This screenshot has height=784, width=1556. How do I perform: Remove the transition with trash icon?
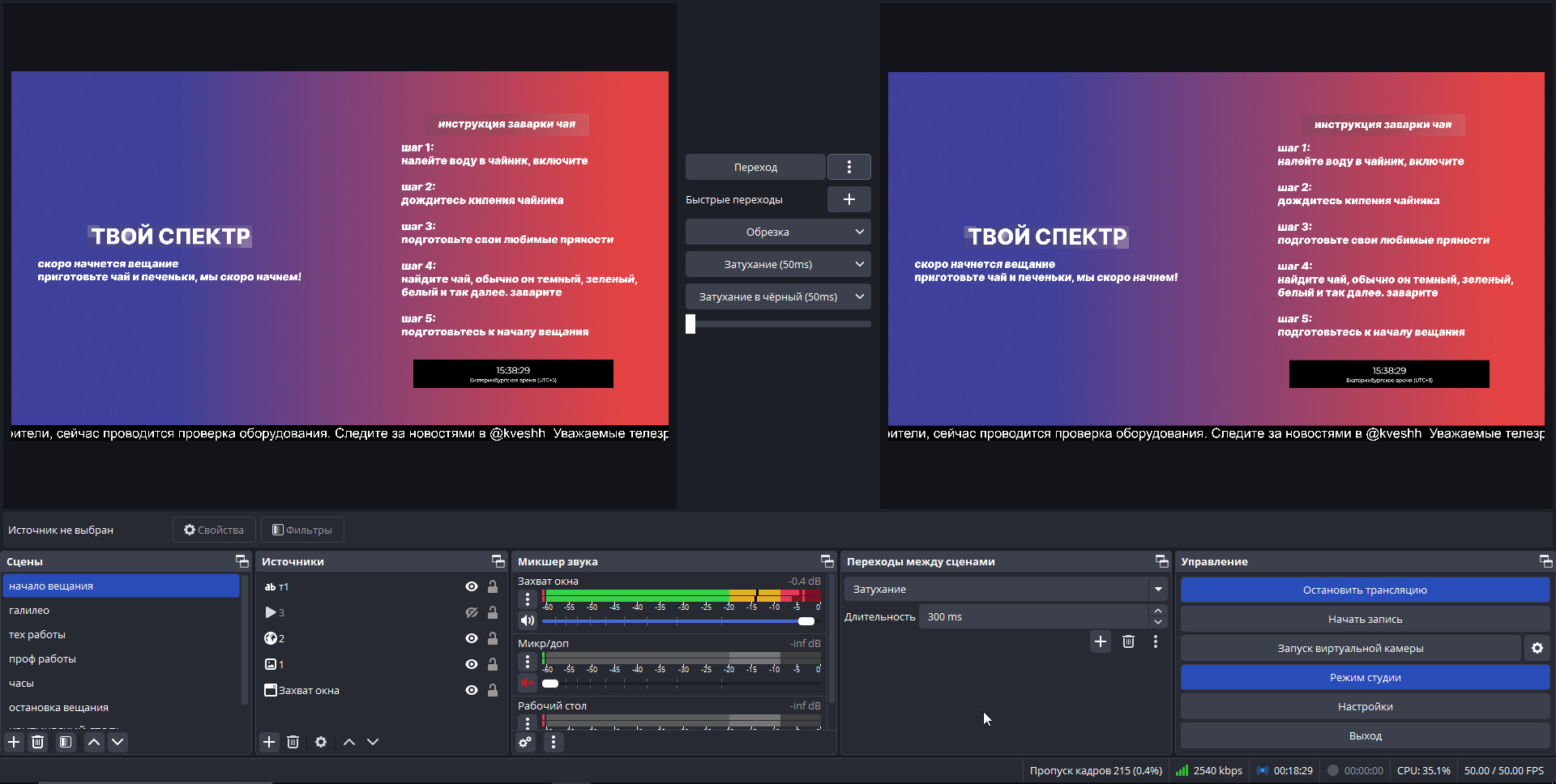(1128, 641)
